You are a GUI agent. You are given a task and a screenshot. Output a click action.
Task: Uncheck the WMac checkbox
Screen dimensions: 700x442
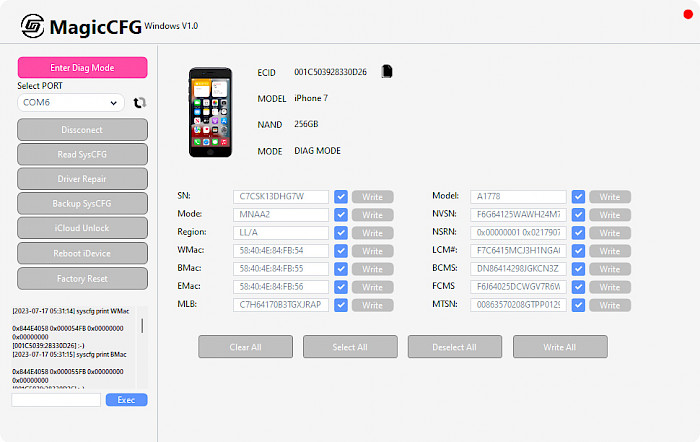click(x=341, y=250)
